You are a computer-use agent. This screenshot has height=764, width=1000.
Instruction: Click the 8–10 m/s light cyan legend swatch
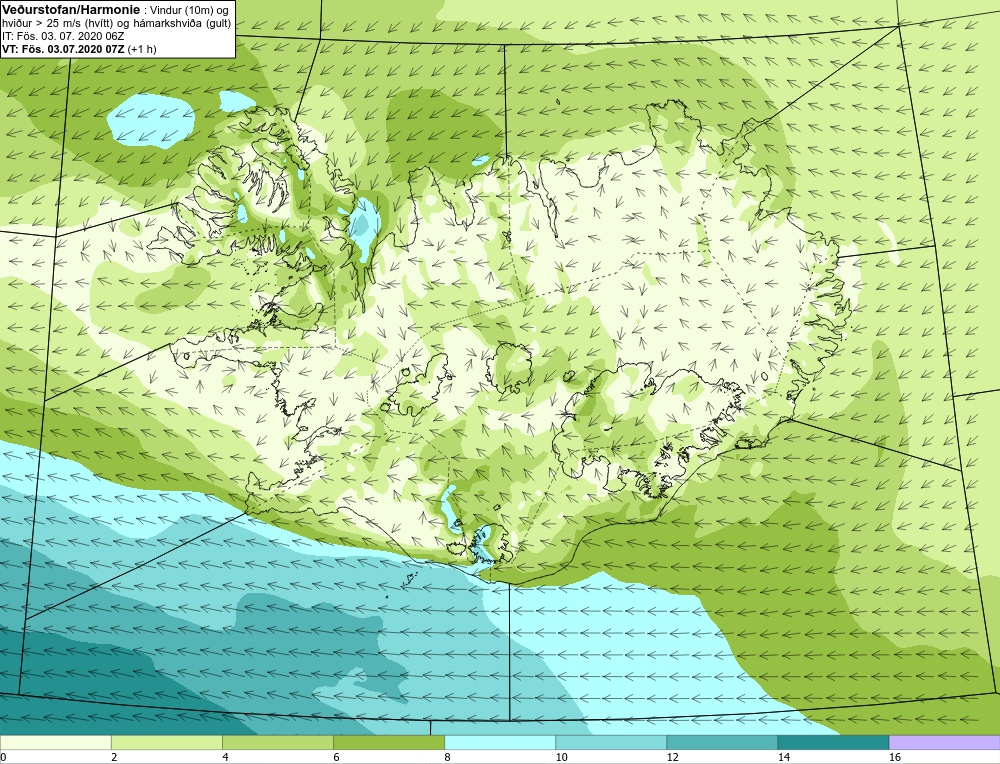pos(500,743)
